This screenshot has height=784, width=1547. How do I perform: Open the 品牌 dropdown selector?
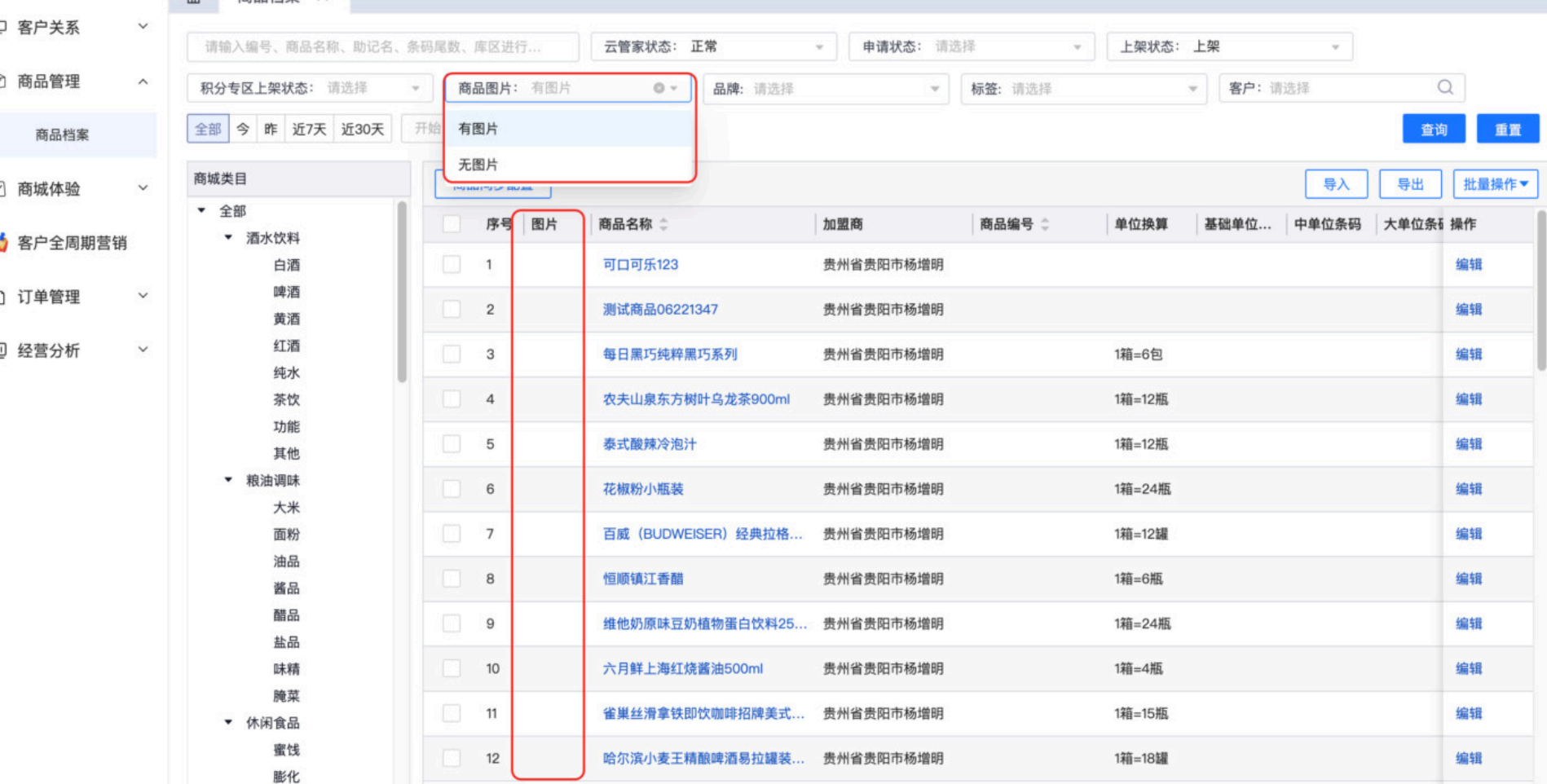point(826,88)
